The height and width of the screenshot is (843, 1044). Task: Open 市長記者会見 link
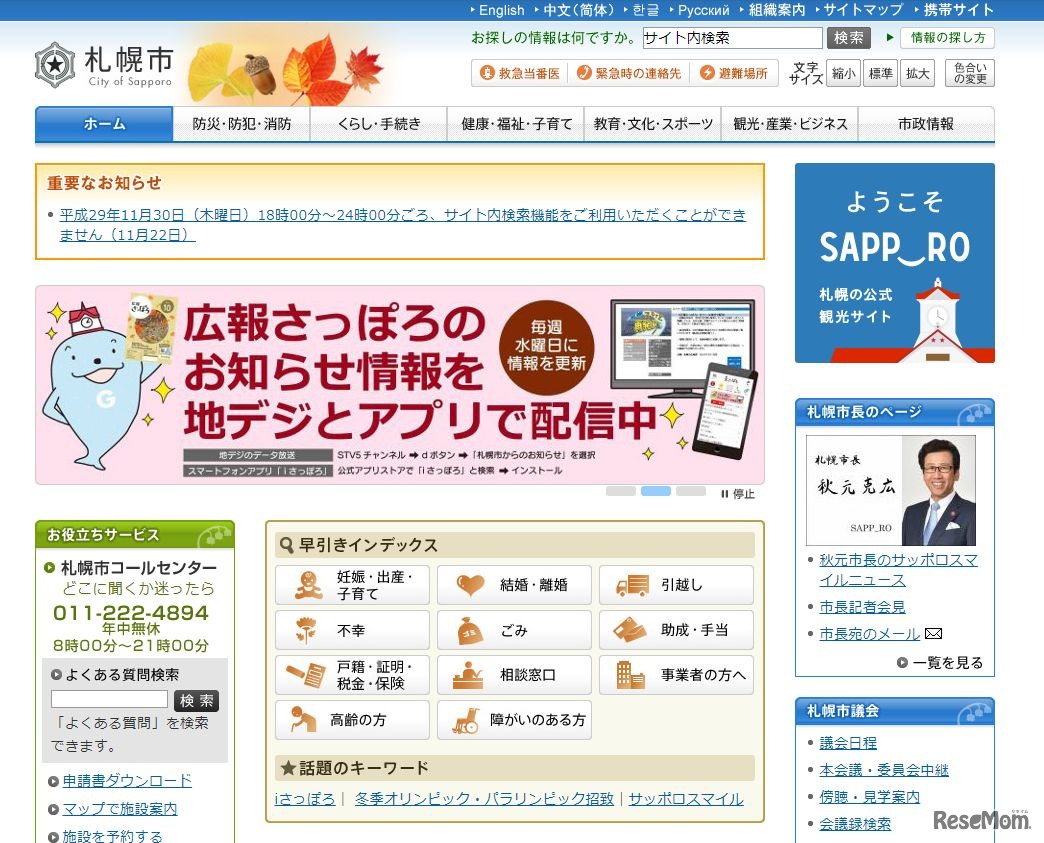click(862, 607)
